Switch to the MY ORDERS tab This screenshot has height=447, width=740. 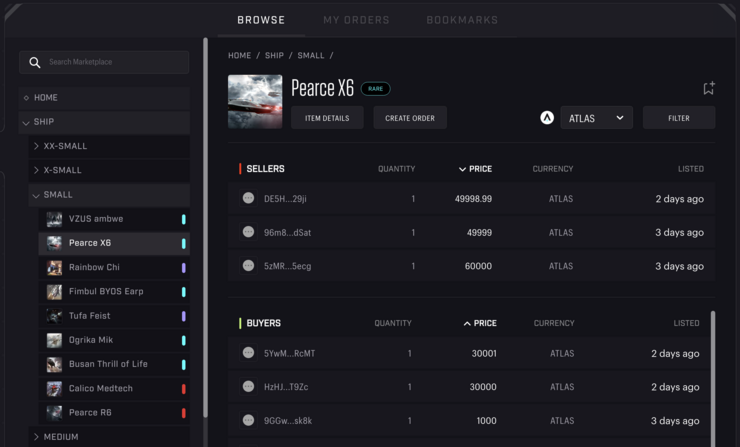point(356,20)
